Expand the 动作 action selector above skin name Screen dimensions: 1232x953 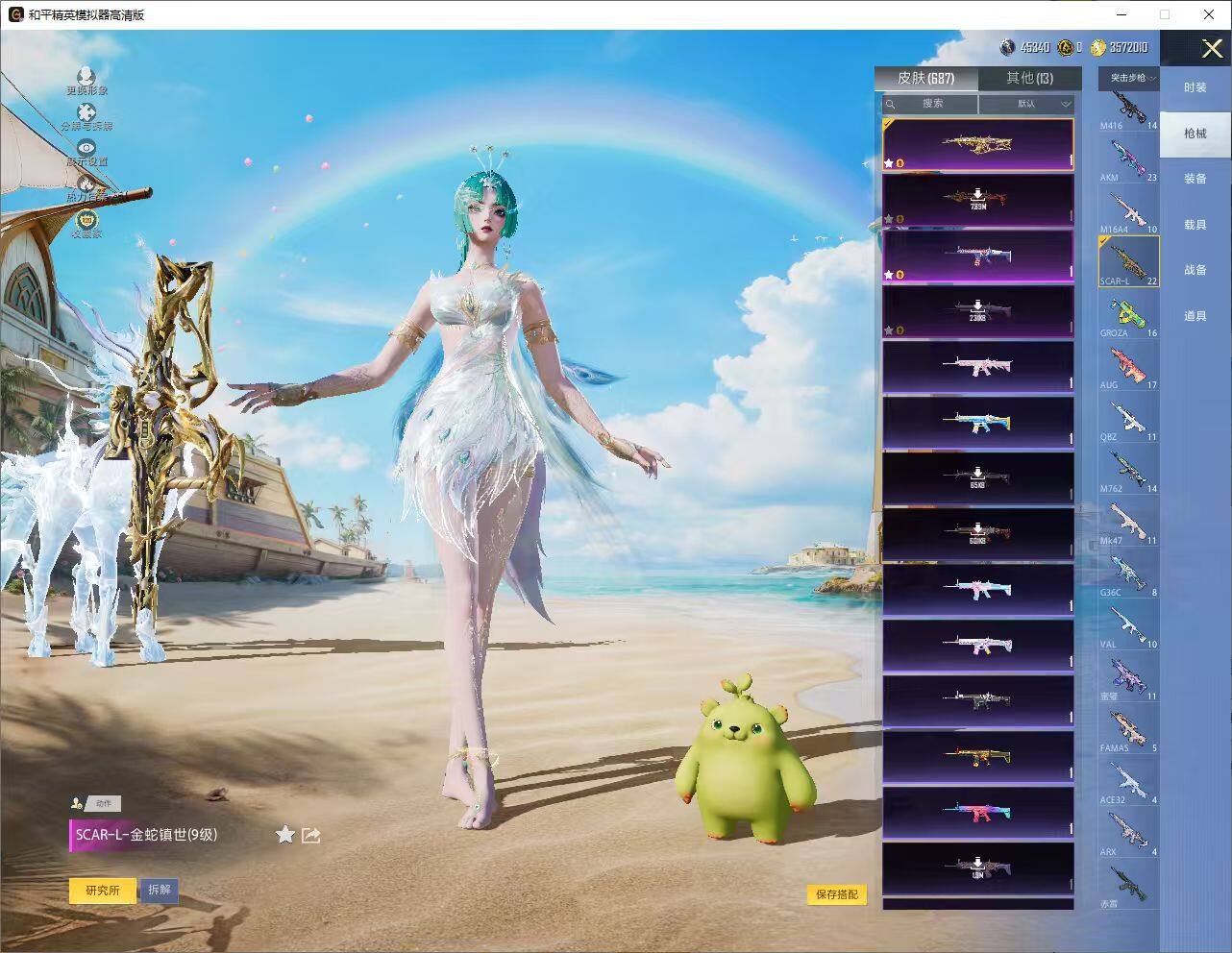96,803
